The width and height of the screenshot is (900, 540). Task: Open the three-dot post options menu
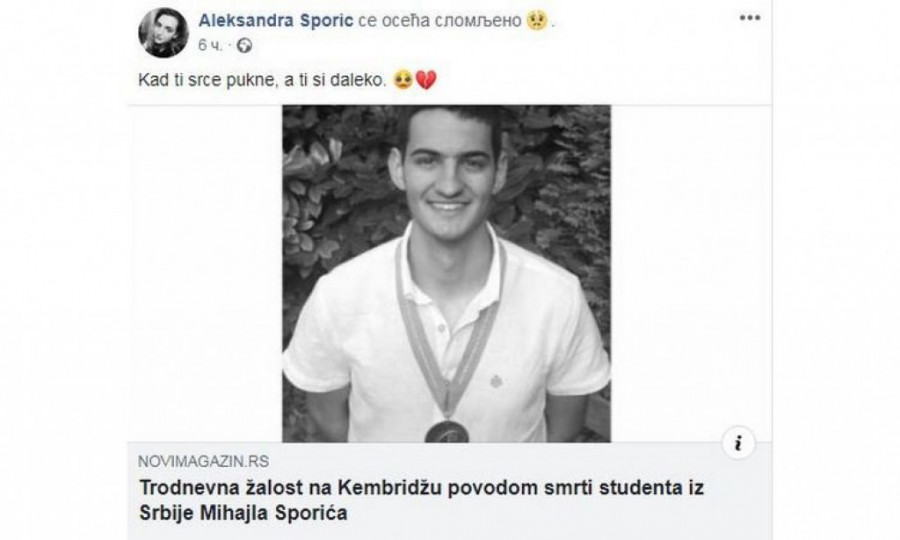pos(750,18)
